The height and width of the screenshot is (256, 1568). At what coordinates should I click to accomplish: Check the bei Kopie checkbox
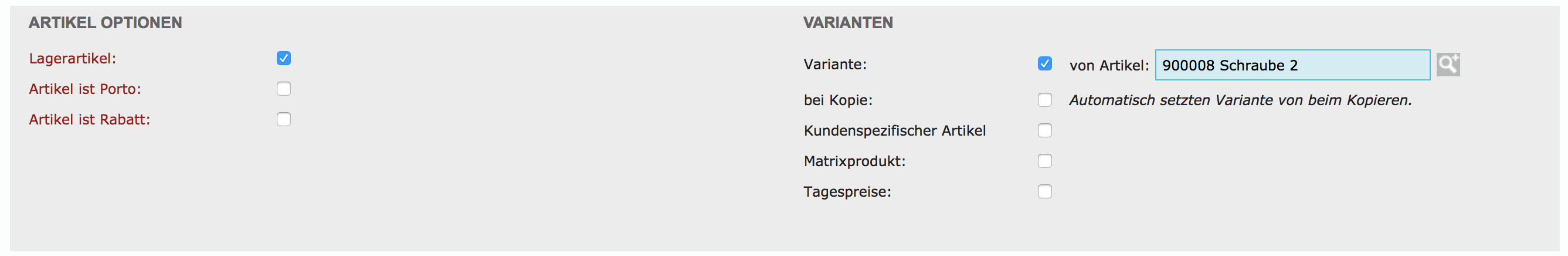click(x=1044, y=100)
